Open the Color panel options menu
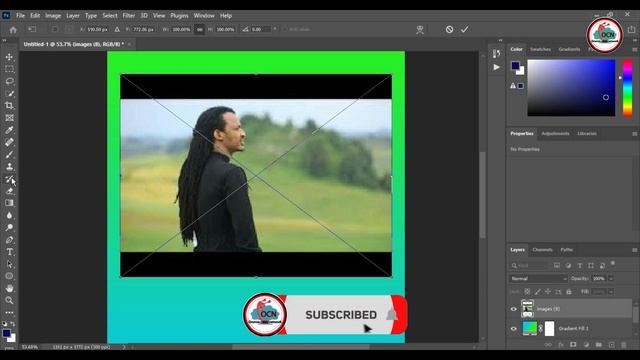Viewport: 640px width, 360px height. 635,49
